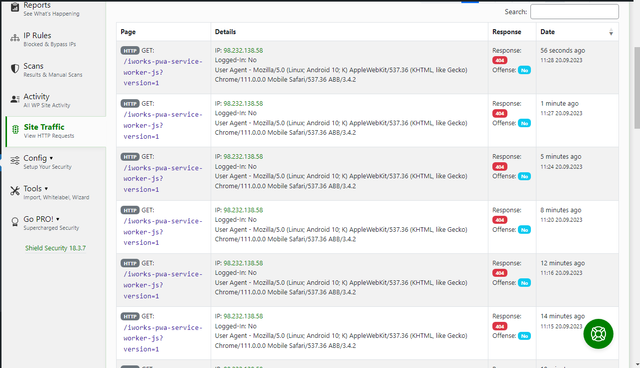Click the Go PRO award icon
Image resolution: width=640 pixels, height=368 pixels.
click(x=15, y=222)
